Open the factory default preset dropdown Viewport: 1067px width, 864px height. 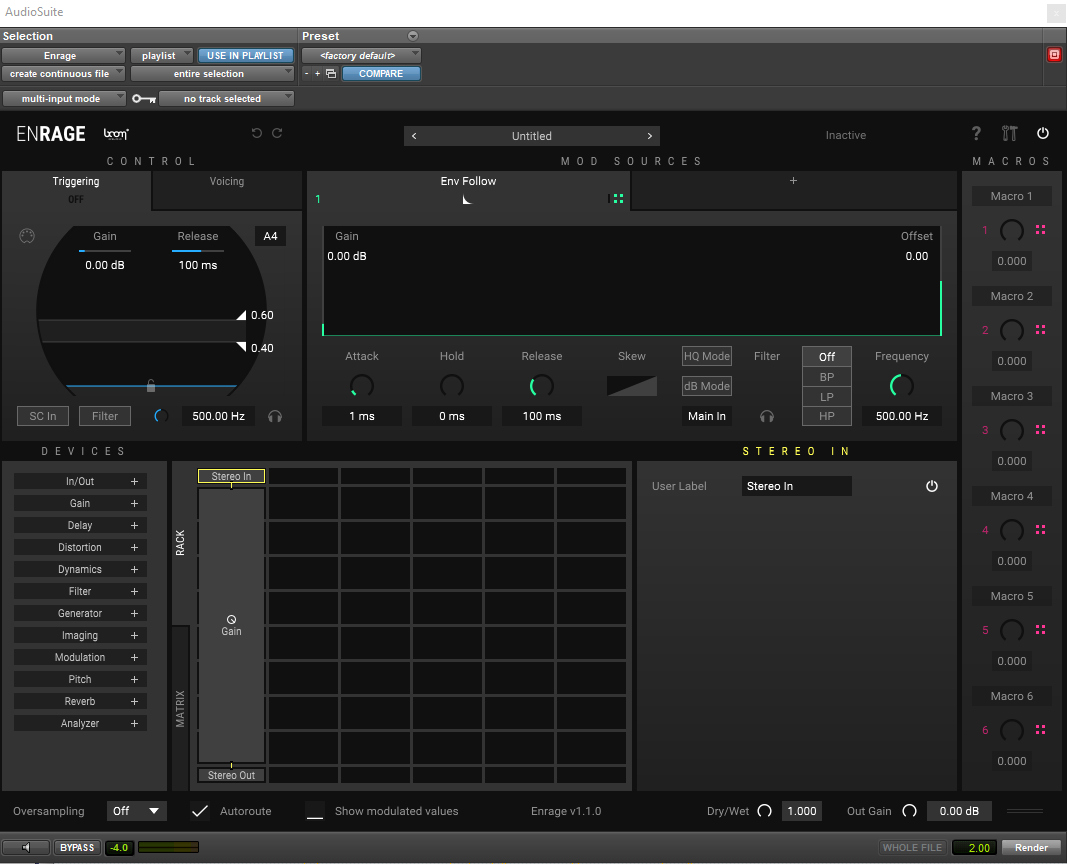[361, 56]
